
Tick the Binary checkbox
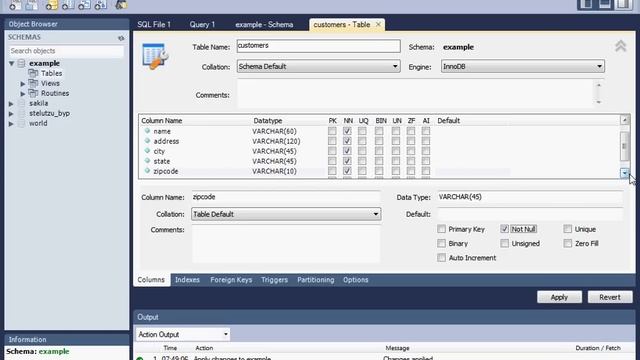[441, 243]
